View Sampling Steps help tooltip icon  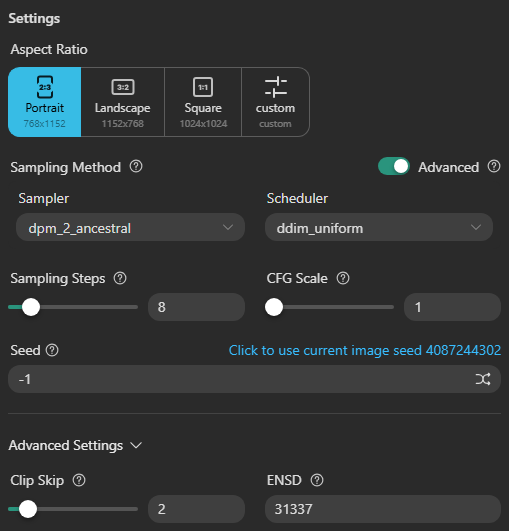tap(120, 278)
